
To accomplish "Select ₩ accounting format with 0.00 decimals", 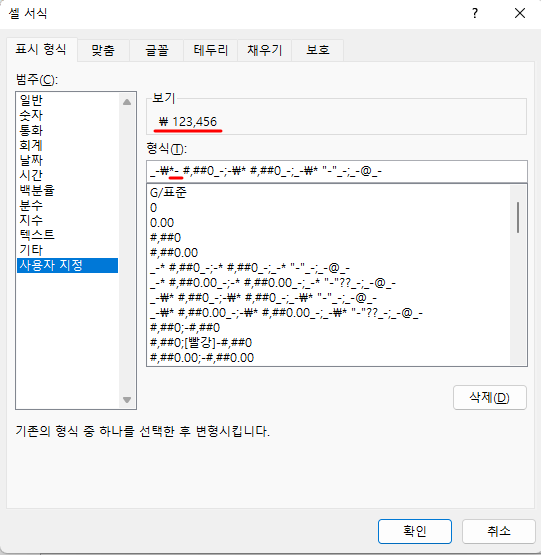I will click(x=329, y=313).
